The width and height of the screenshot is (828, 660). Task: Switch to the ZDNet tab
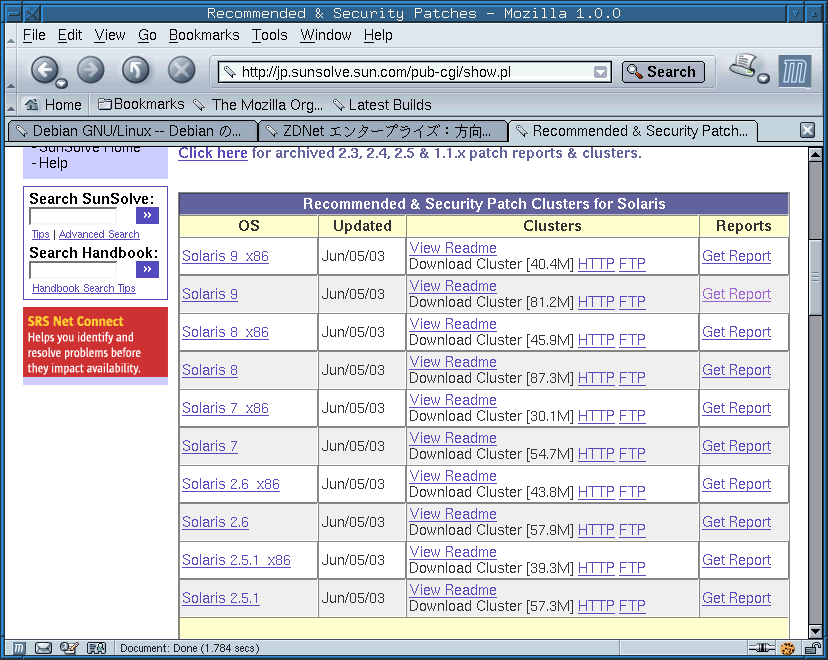383,131
